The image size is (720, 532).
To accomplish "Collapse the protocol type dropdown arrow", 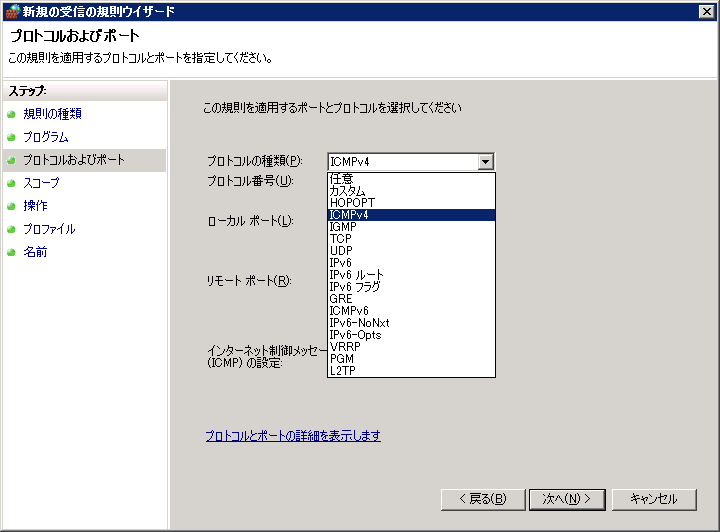I will pos(485,161).
